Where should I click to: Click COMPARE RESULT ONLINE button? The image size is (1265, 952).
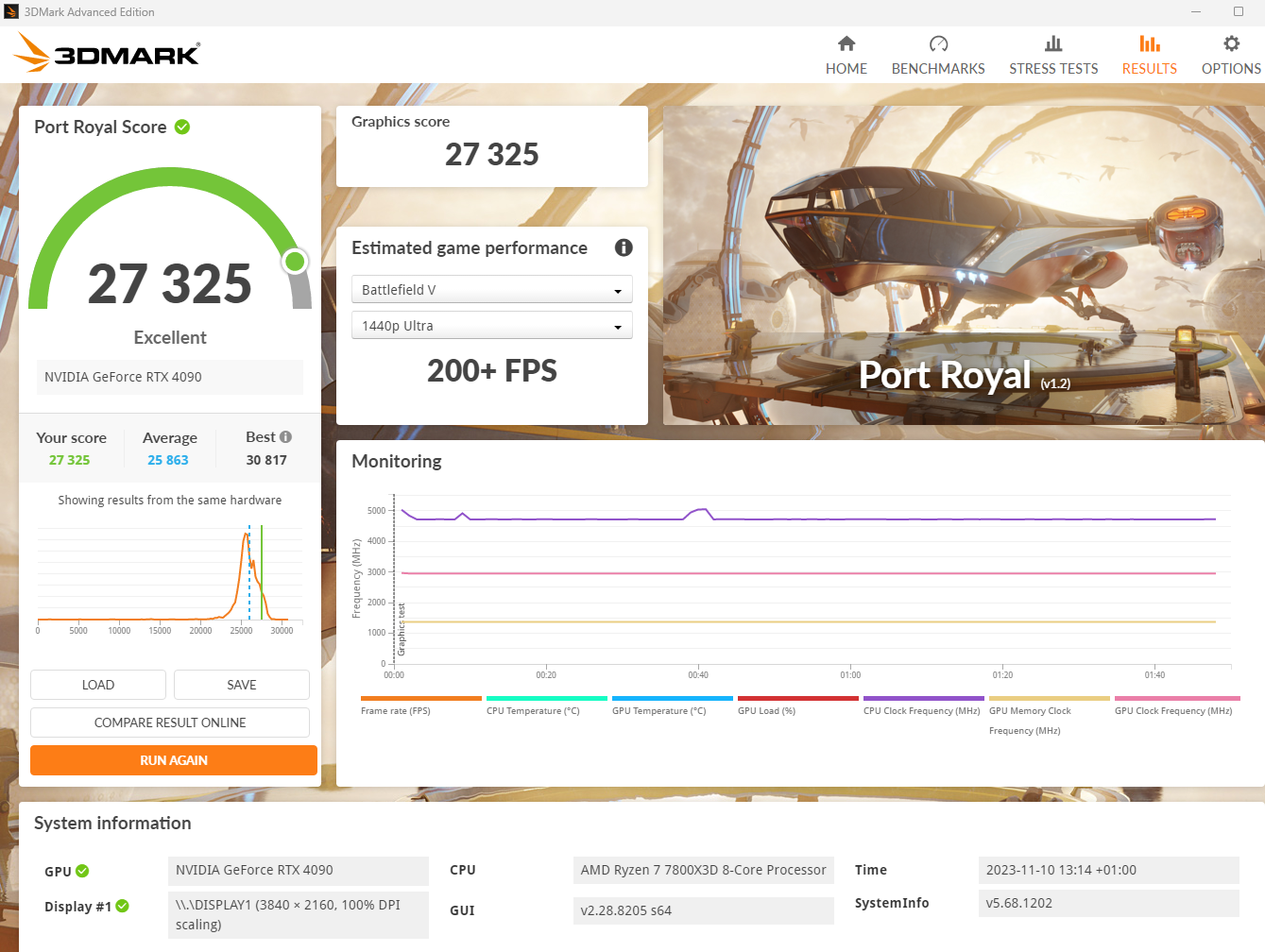click(170, 722)
